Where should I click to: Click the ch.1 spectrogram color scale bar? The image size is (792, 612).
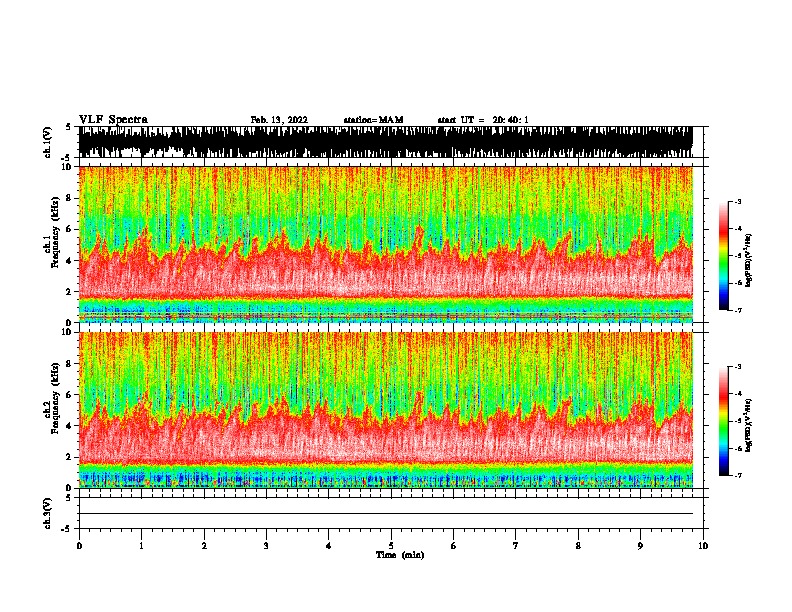point(723,256)
